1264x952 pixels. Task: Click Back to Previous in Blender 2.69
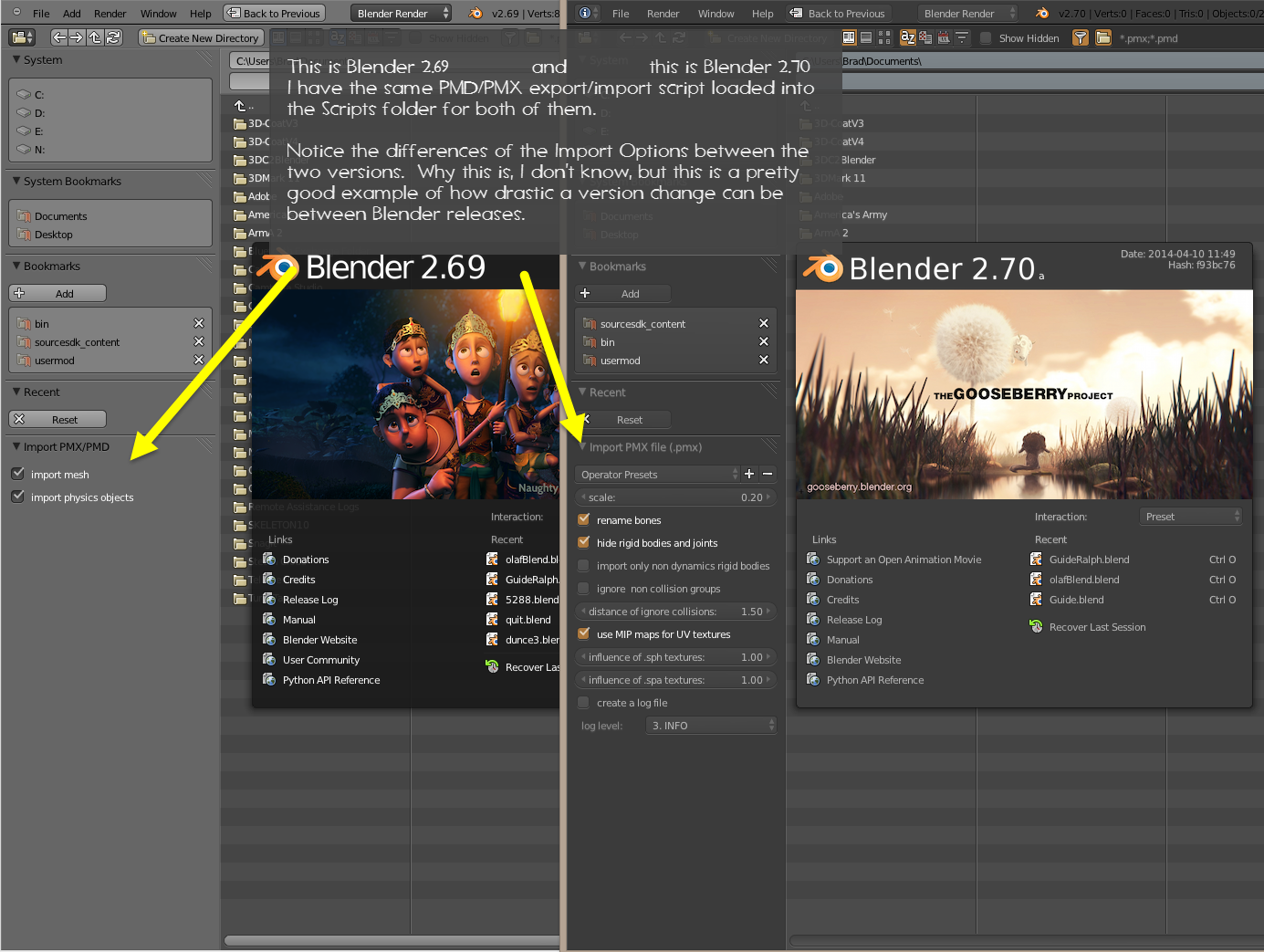(274, 13)
